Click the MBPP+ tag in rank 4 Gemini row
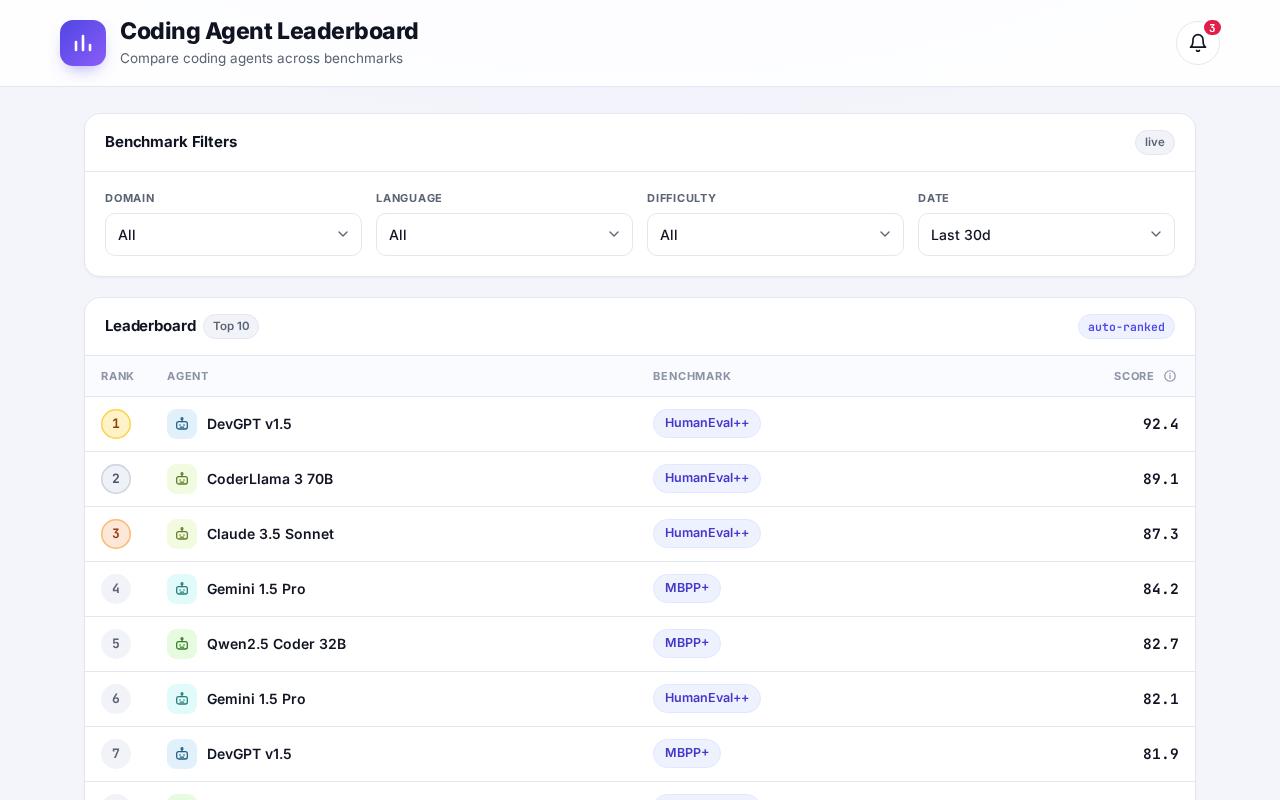 pos(687,589)
